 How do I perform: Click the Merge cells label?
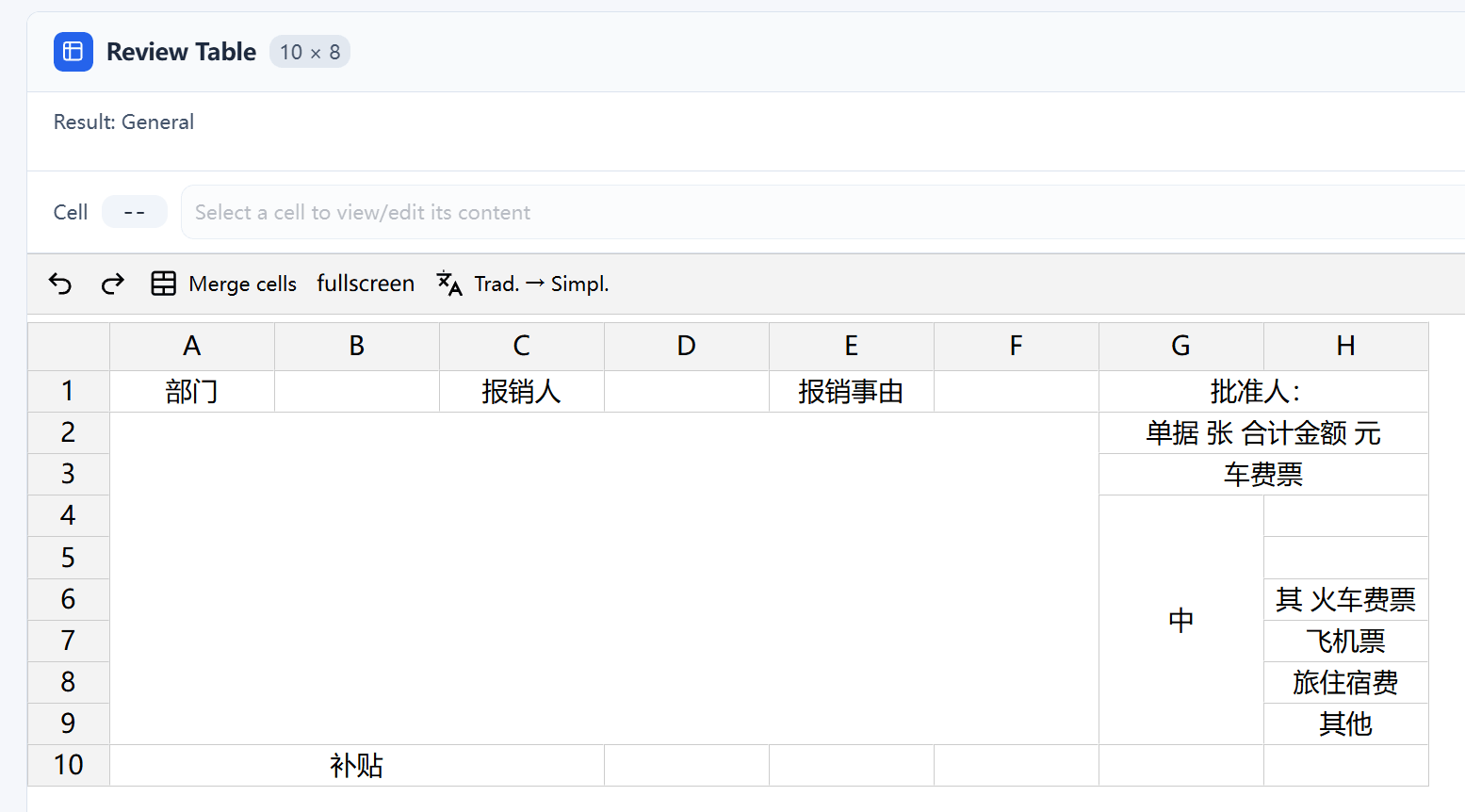point(242,284)
